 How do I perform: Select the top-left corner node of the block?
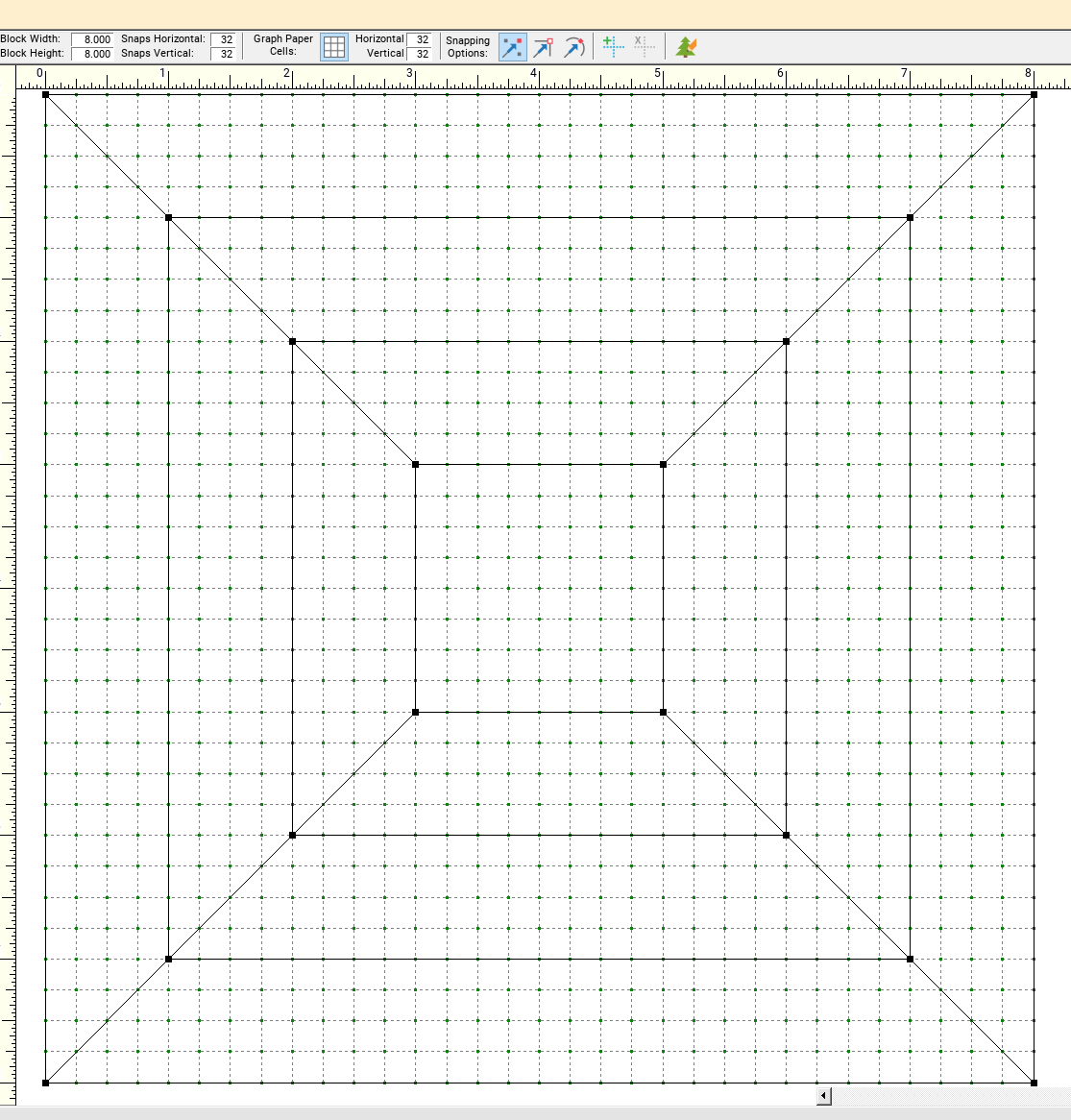(x=45, y=94)
